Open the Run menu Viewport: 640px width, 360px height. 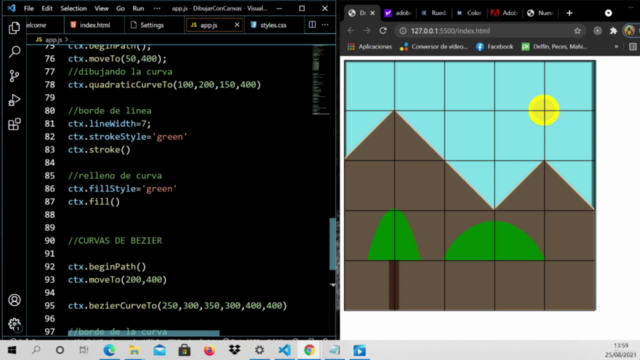click(x=138, y=8)
